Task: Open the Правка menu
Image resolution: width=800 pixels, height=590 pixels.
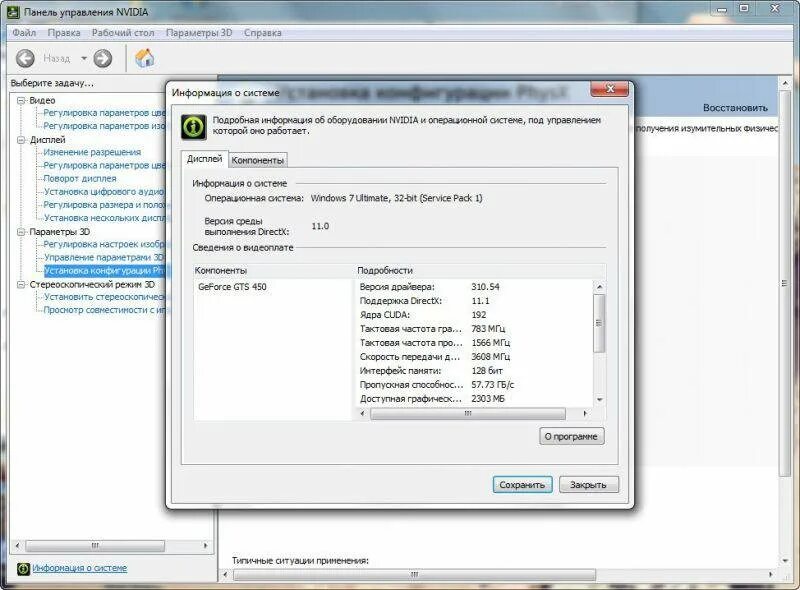Action: [64, 33]
